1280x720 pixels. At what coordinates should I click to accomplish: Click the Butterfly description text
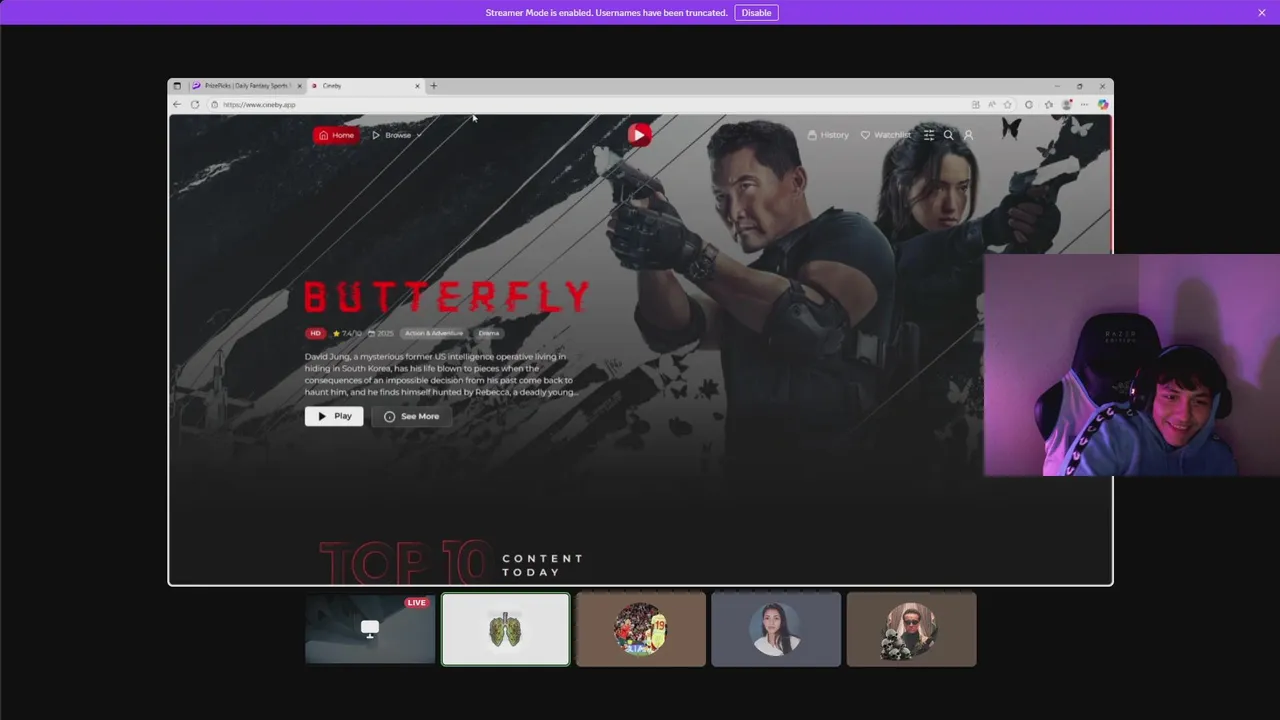pos(440,374)
